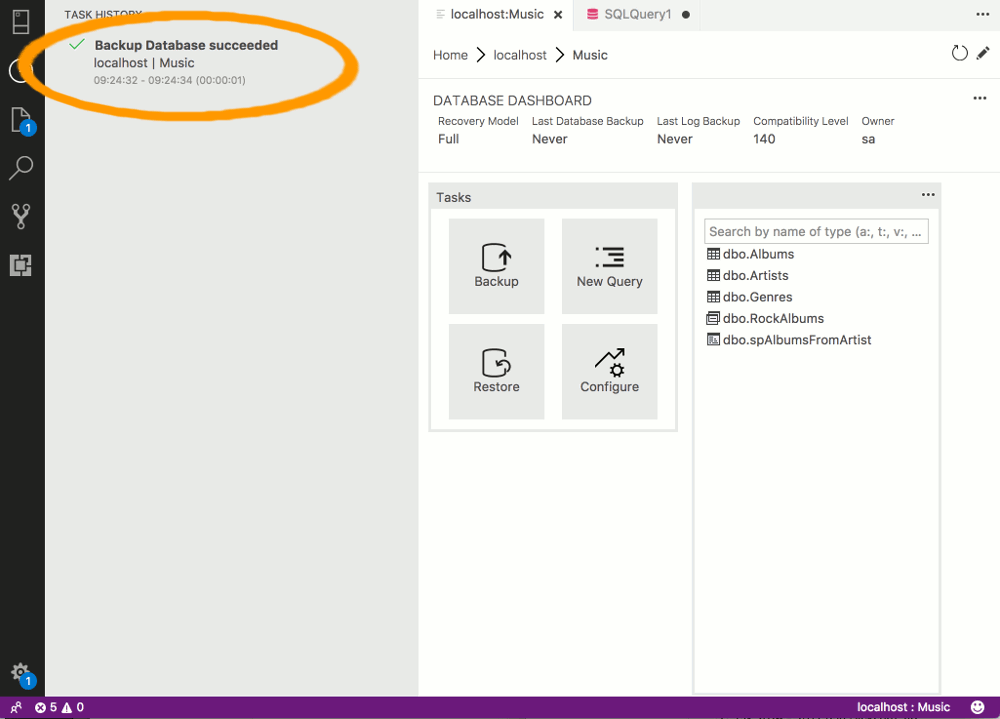Click the status bar icon left of errors count
1000x719 pixels.
[x=16, y=707]
